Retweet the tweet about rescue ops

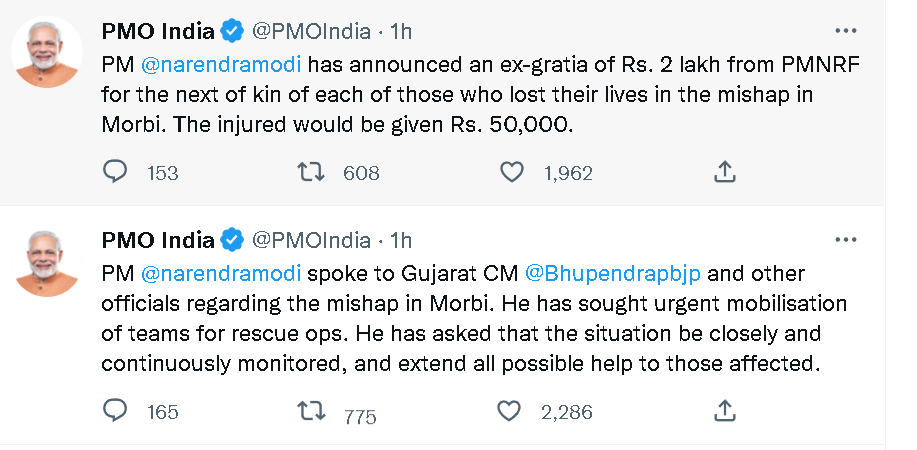pos(312,410)
